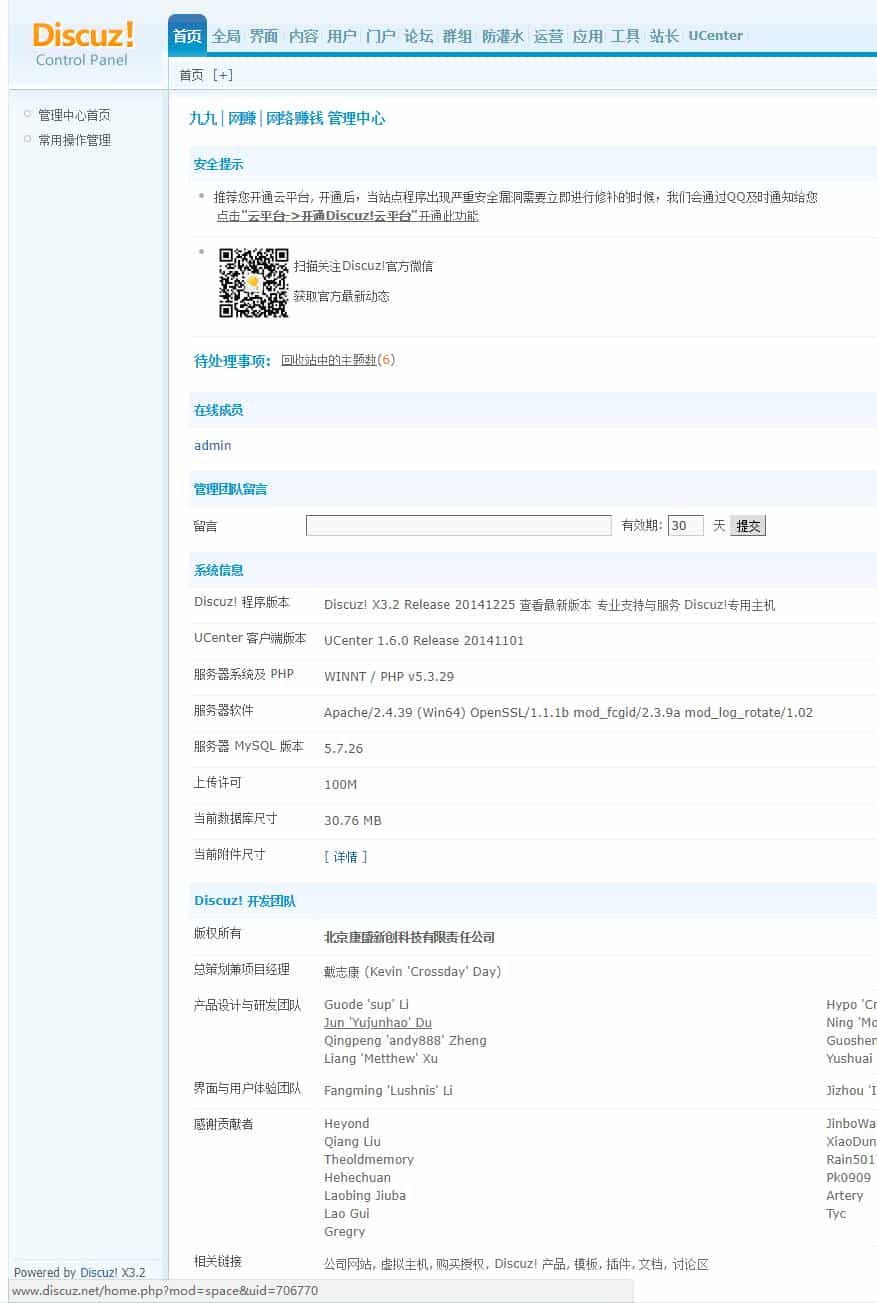
Task: Click the 北京康盛新创科技有限责任公司 company link
Action: tap(410, 938)
